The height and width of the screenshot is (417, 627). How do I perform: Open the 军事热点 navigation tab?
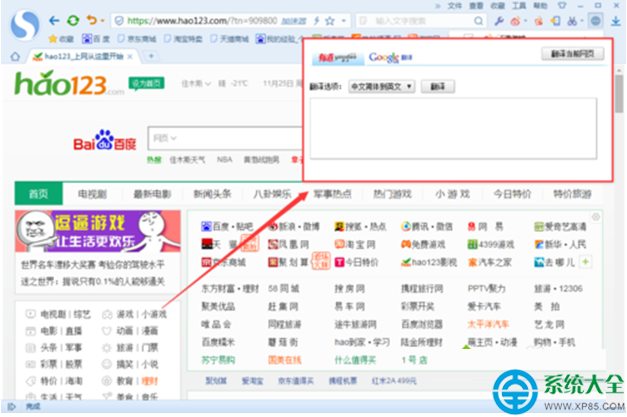[x=331, y=194]
